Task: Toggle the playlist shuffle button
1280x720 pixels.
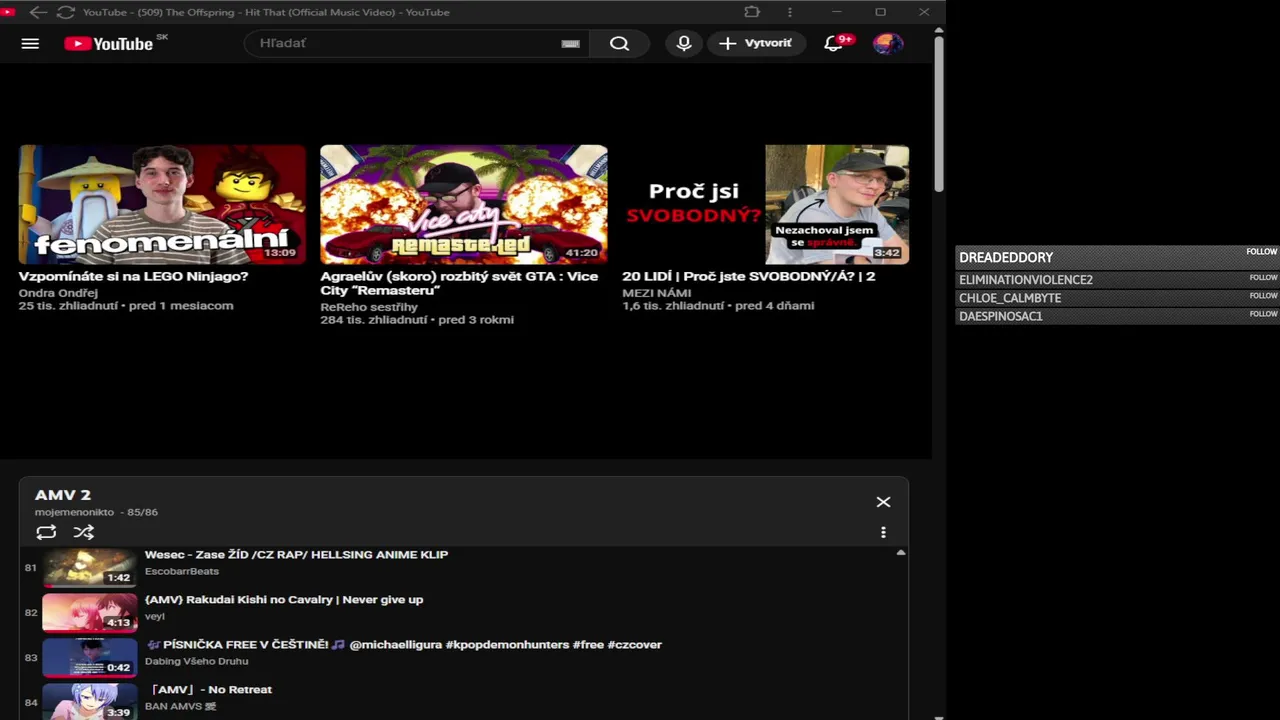Action: pos(84,533)
